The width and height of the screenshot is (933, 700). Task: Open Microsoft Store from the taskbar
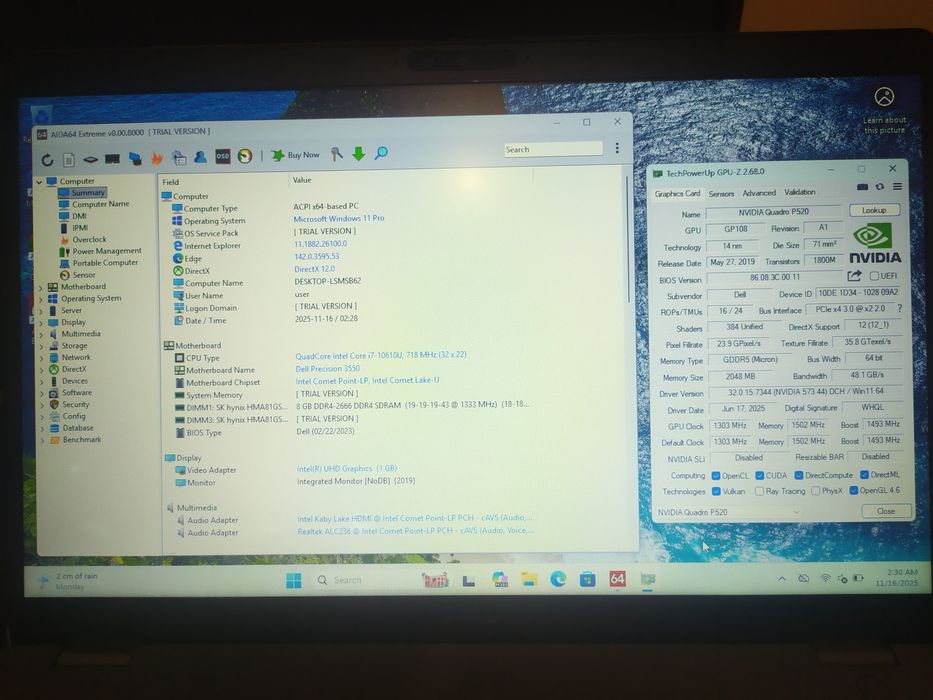[x=588, y=579]
